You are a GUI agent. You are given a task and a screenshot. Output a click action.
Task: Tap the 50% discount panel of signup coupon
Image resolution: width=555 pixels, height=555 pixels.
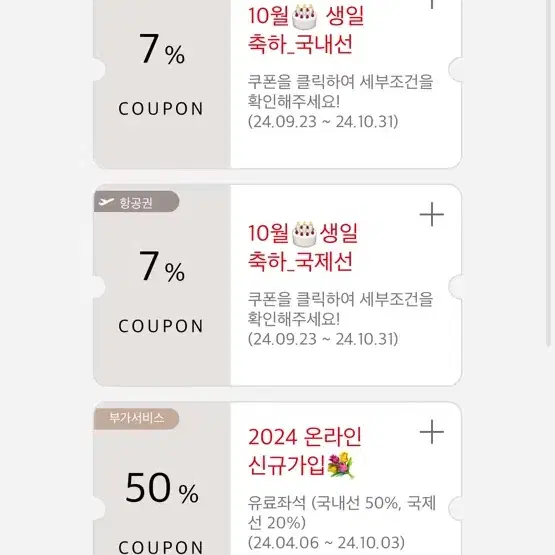point(162,479)
